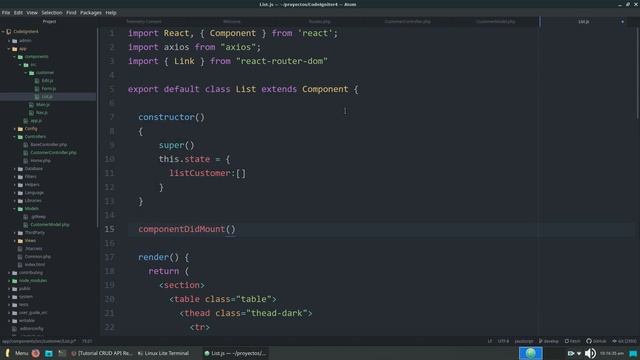Image resolution: width=640 pixels, height=360 pixels.
Task: Open Main.js in the tree view
Action: [x=43, y=104]
